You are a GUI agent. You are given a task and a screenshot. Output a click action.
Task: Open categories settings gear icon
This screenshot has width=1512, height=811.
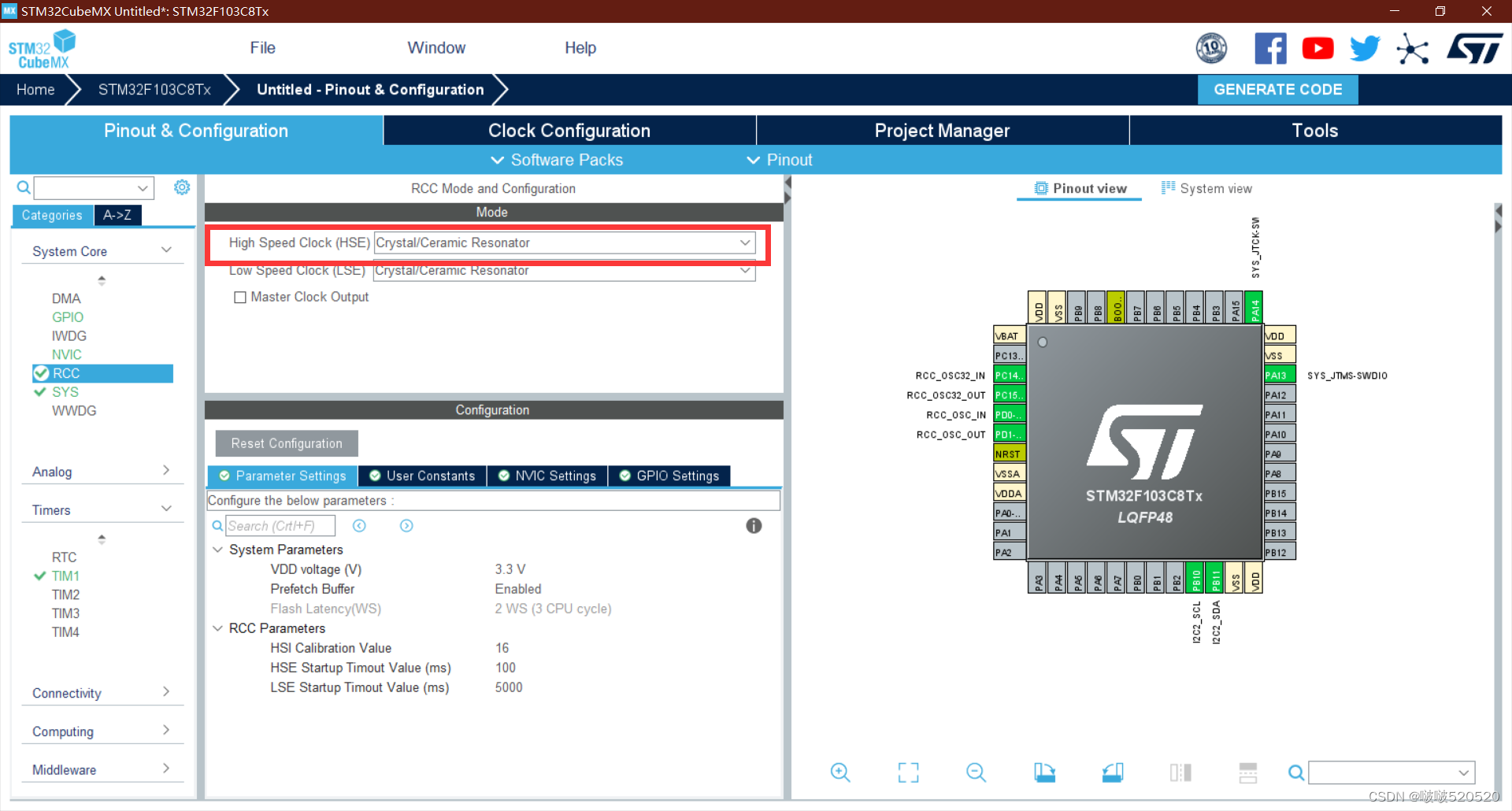coord(182,187)
